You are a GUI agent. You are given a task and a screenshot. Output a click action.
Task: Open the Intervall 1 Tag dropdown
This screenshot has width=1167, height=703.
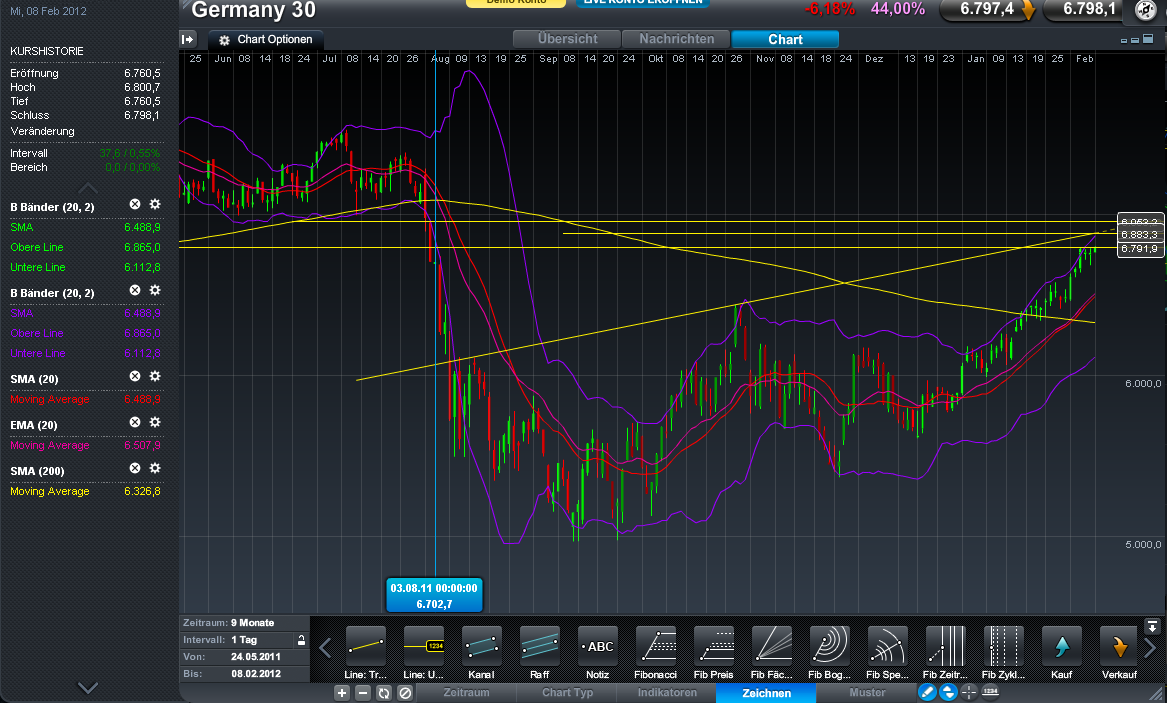click(244, 640)
